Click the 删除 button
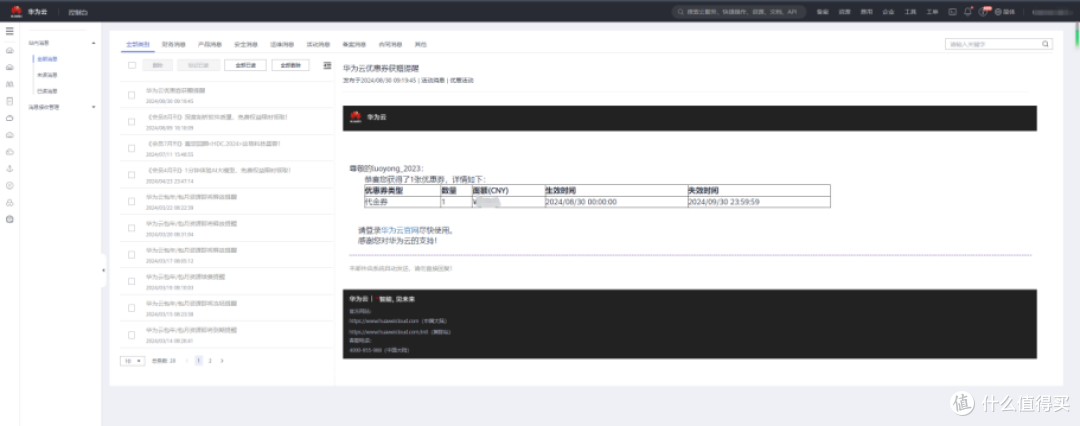Image resolution: width=1080 pixels, height=426 pixels. [x=158, y=65]
